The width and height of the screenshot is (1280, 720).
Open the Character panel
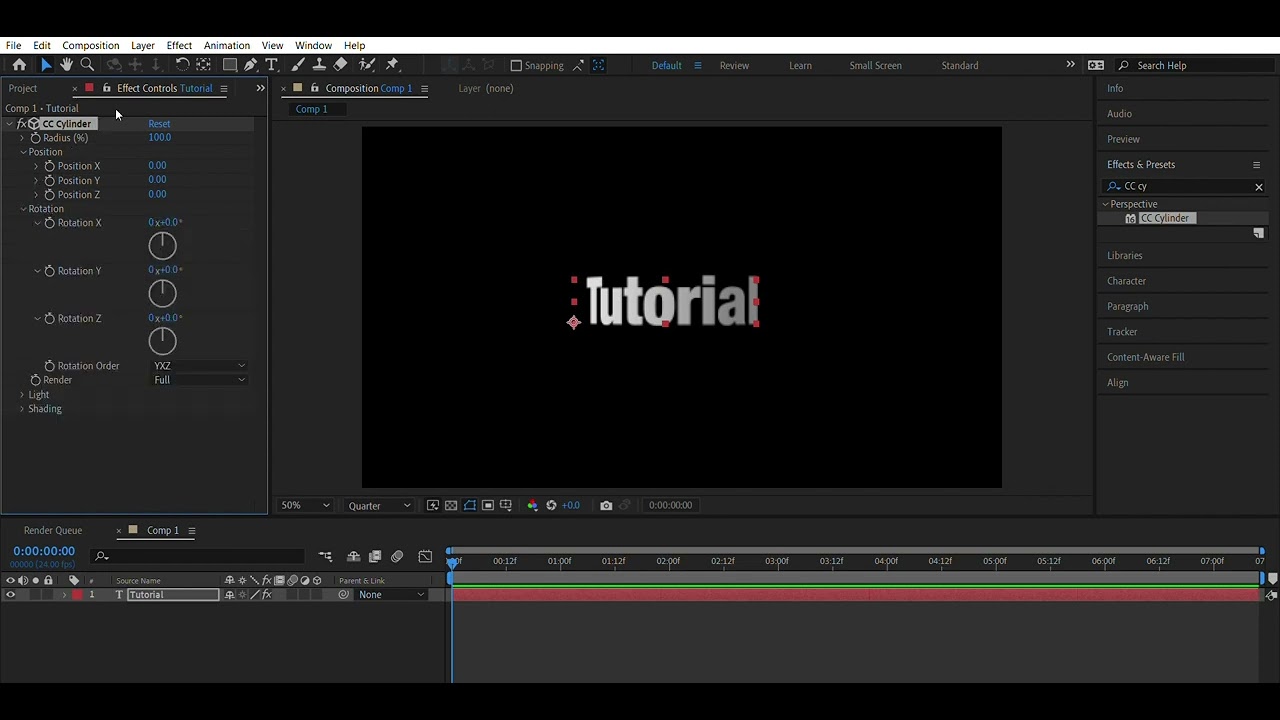tap(1126, 281)
